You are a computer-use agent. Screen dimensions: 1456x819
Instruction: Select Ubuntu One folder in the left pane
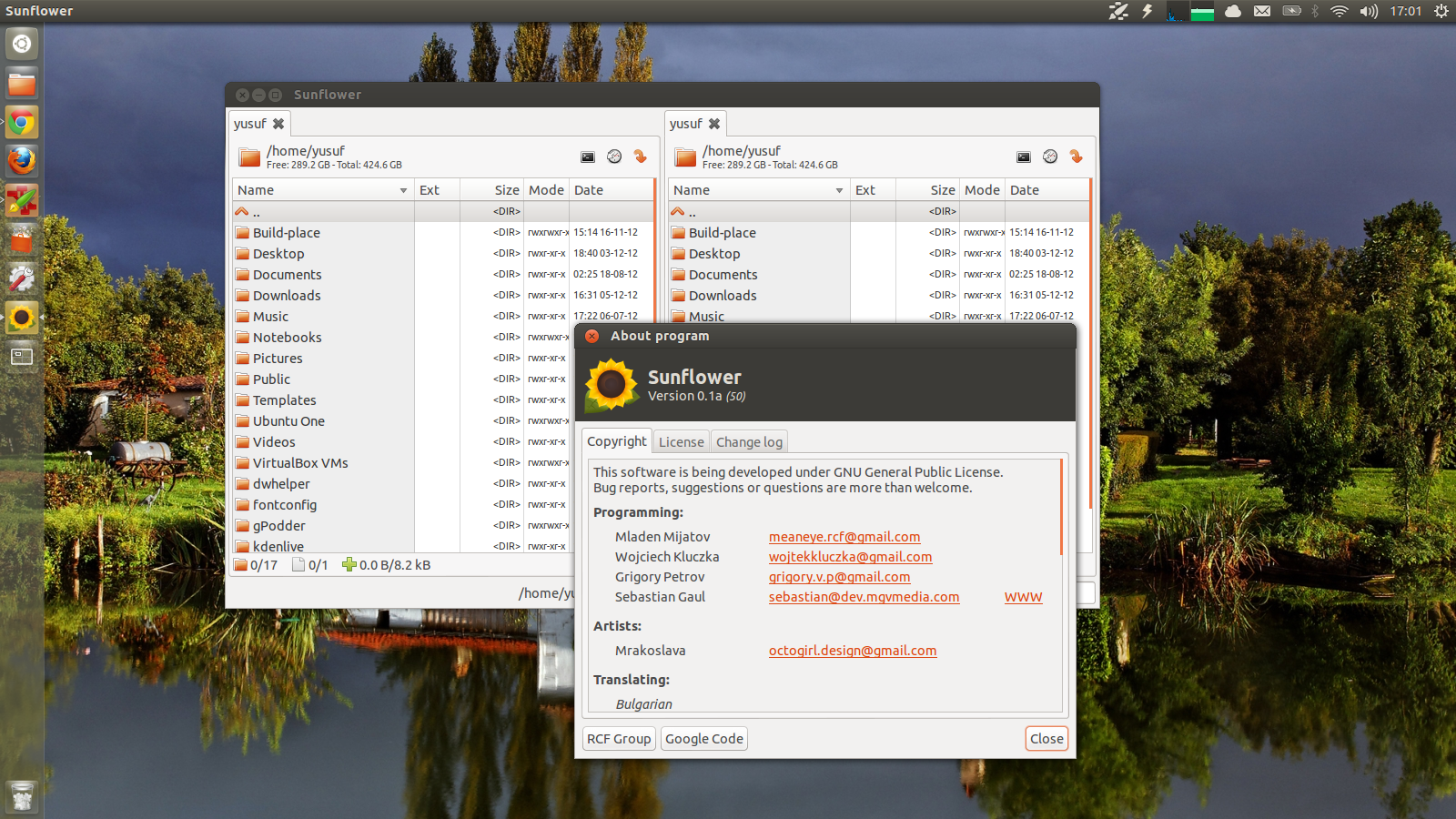coord(403,421)
